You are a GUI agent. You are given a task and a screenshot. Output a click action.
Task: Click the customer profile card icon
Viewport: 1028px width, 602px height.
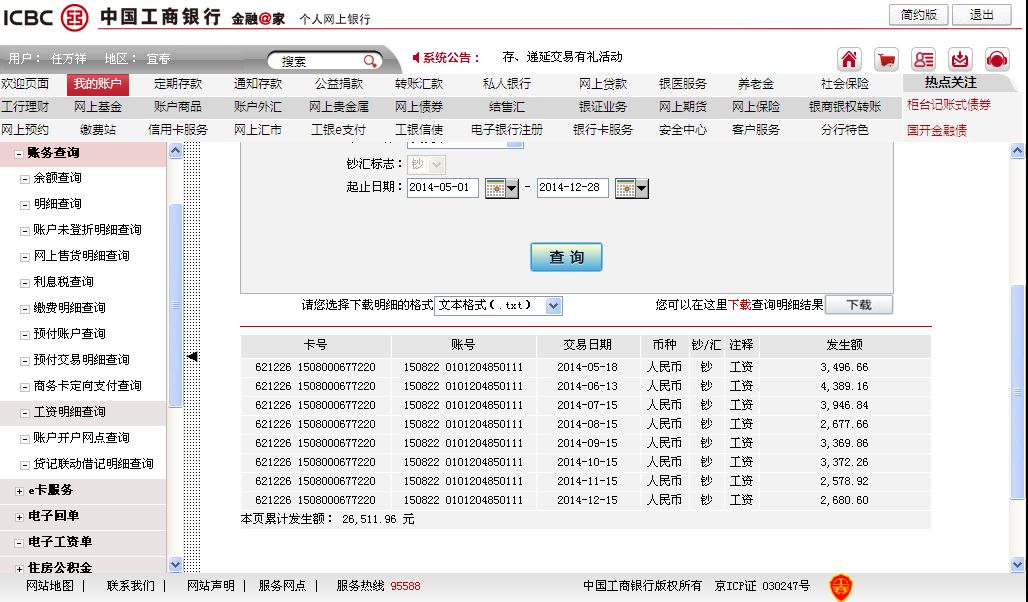click(923, 59)
